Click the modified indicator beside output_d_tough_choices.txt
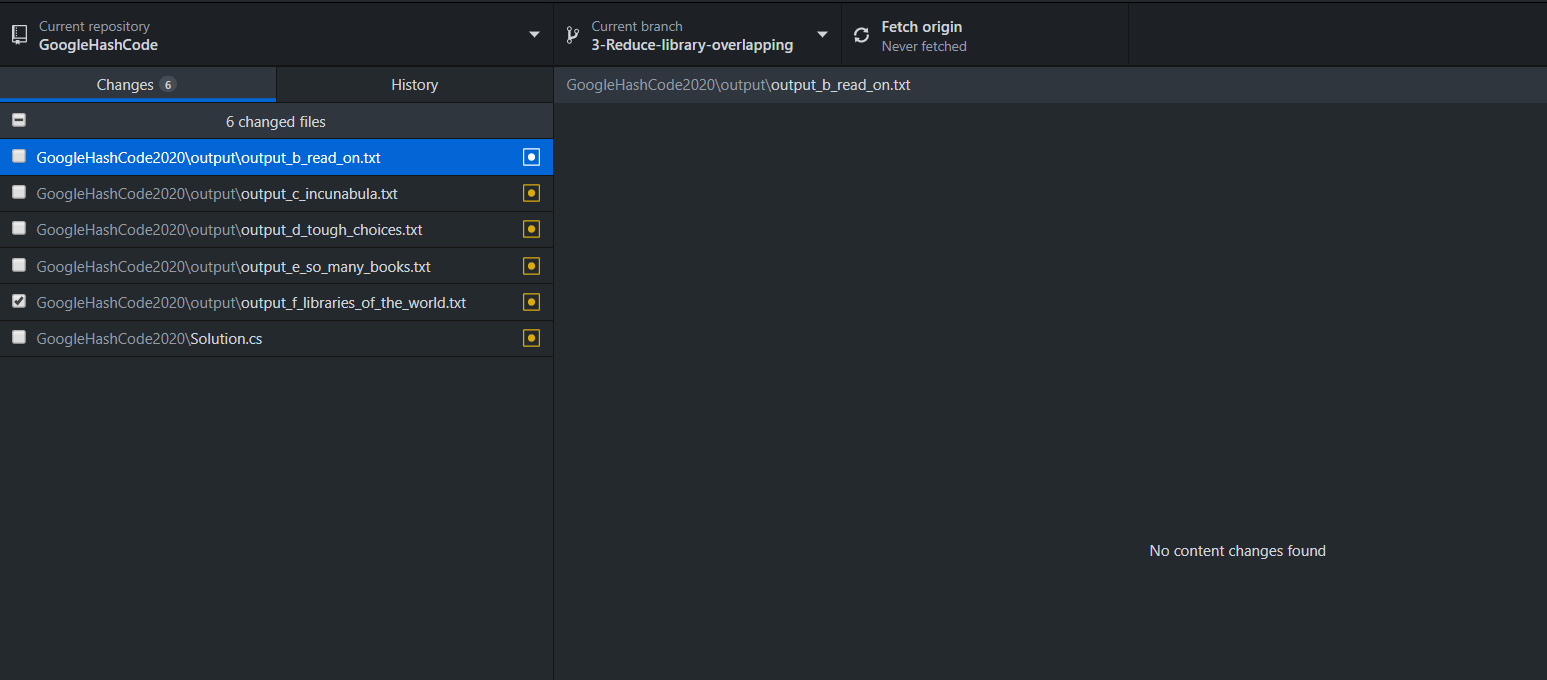The height and width of the screenshot is (680, 1547). tap(531, 229)
